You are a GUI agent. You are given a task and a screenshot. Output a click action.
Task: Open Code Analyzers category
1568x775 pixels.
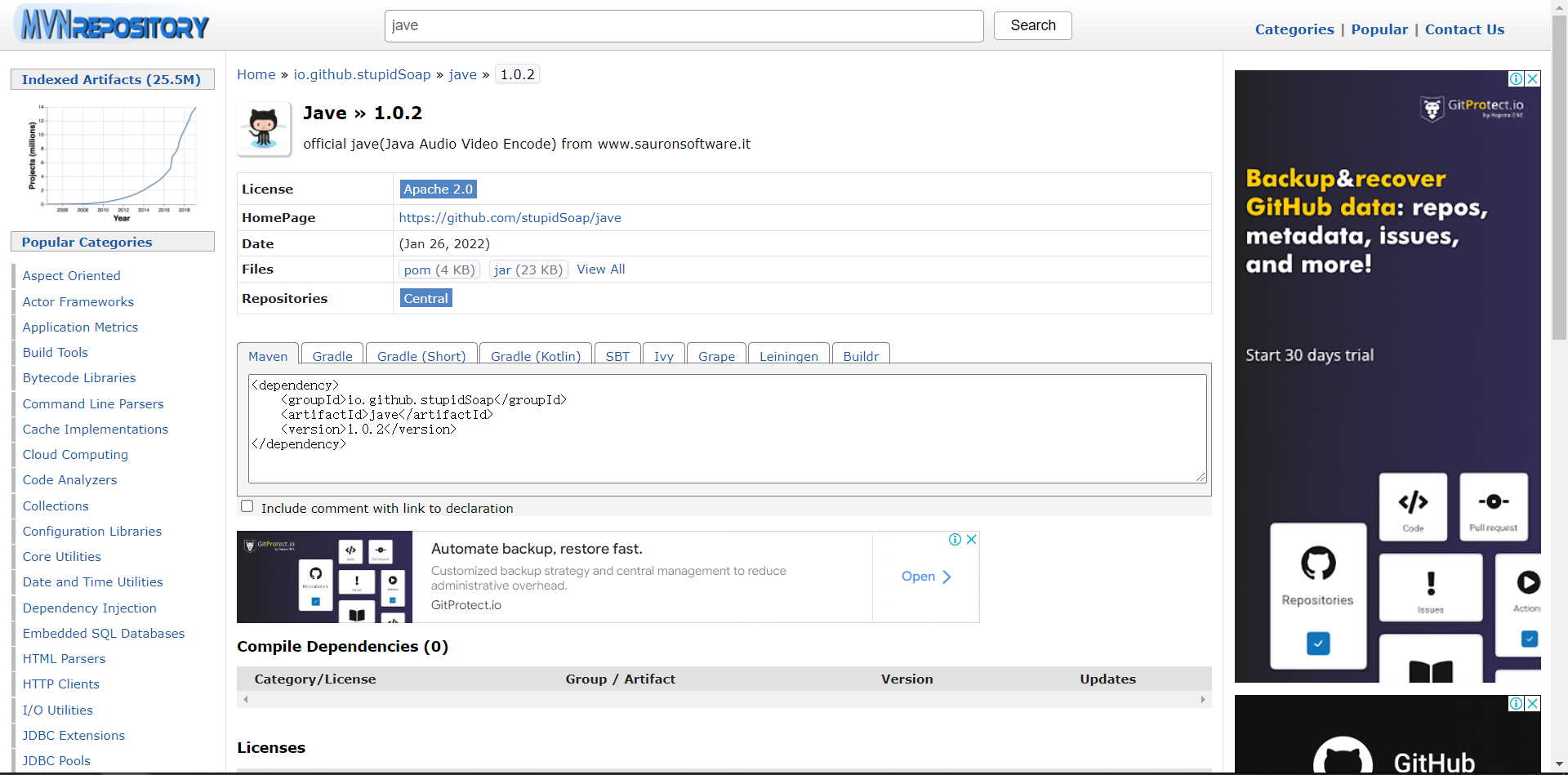69,480
